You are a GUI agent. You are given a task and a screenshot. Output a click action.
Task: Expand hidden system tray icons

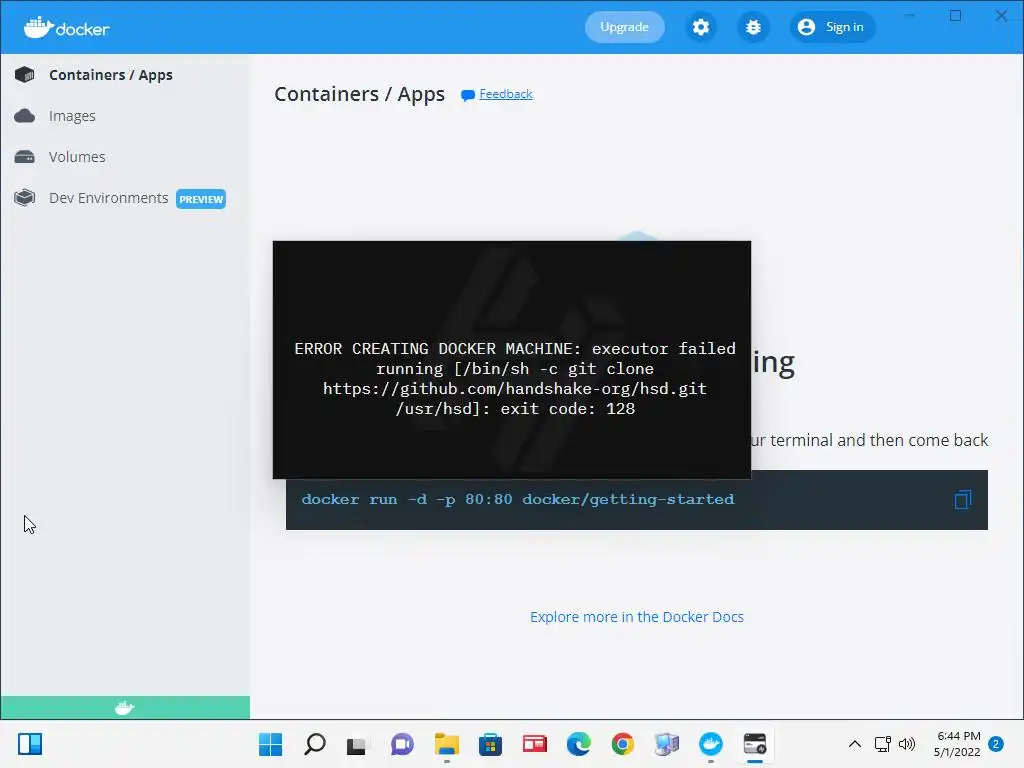point(854,744)
